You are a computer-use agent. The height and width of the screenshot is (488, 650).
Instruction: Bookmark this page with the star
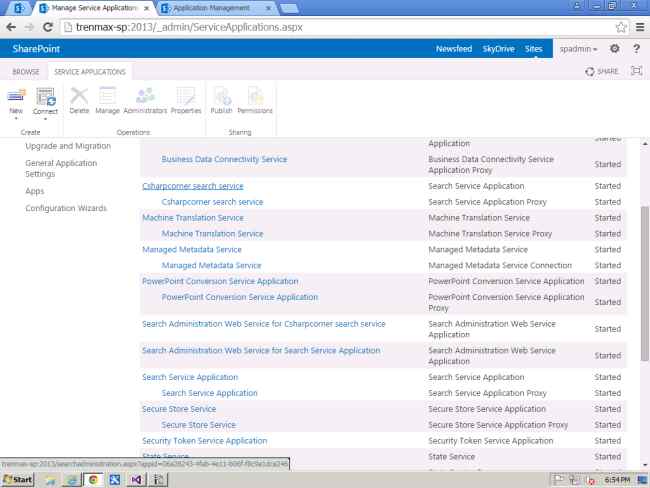pyautogui.click(x=621, y=27)
